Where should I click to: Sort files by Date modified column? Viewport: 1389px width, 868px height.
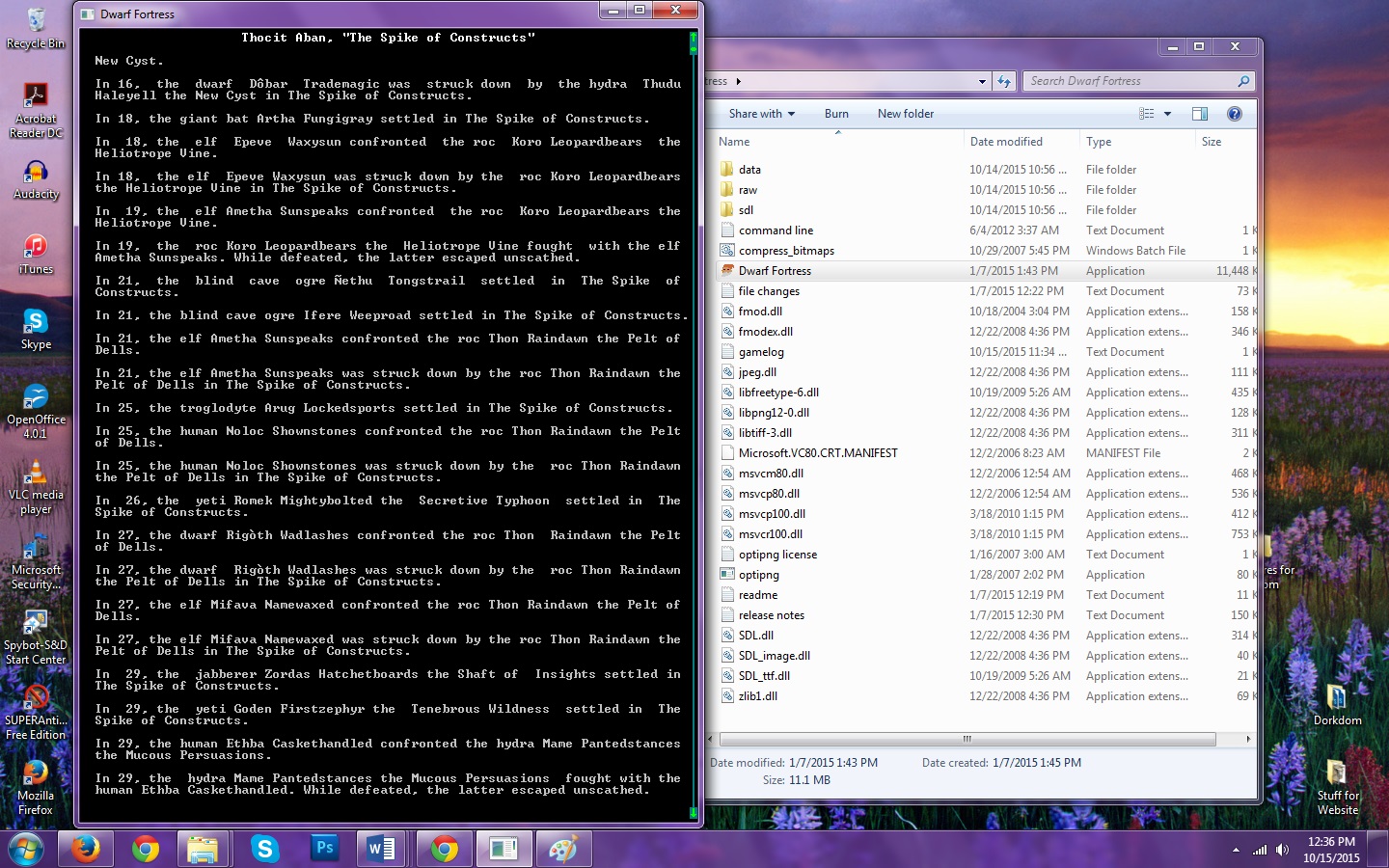coord(1006,142)
